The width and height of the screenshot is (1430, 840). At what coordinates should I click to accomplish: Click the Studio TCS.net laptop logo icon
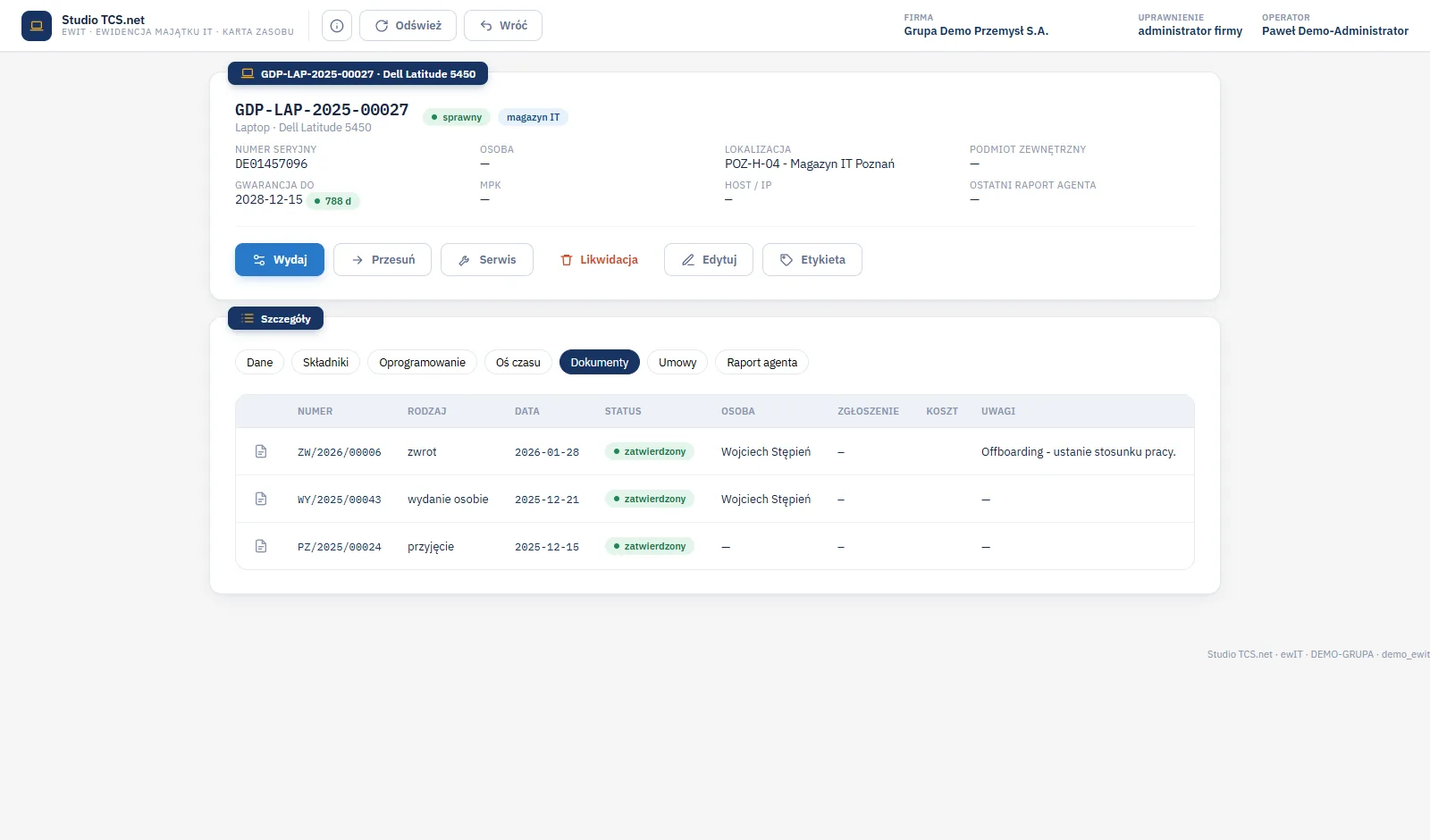pos(37,26)
